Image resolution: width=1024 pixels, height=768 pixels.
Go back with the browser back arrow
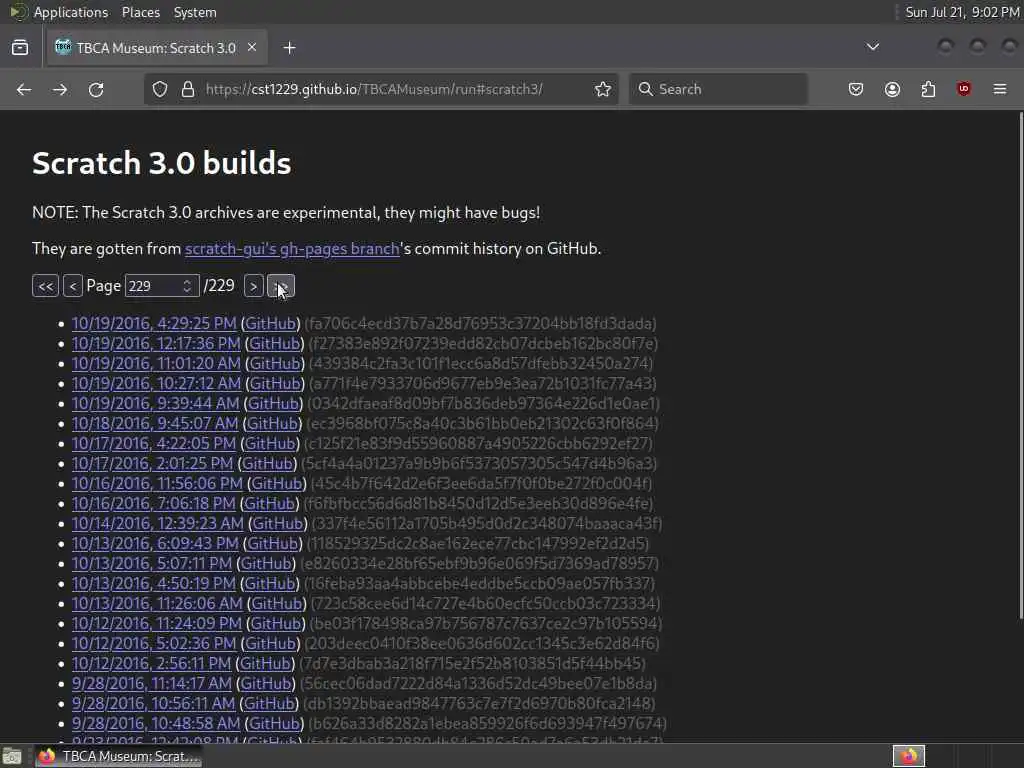[x=24, y=89]
